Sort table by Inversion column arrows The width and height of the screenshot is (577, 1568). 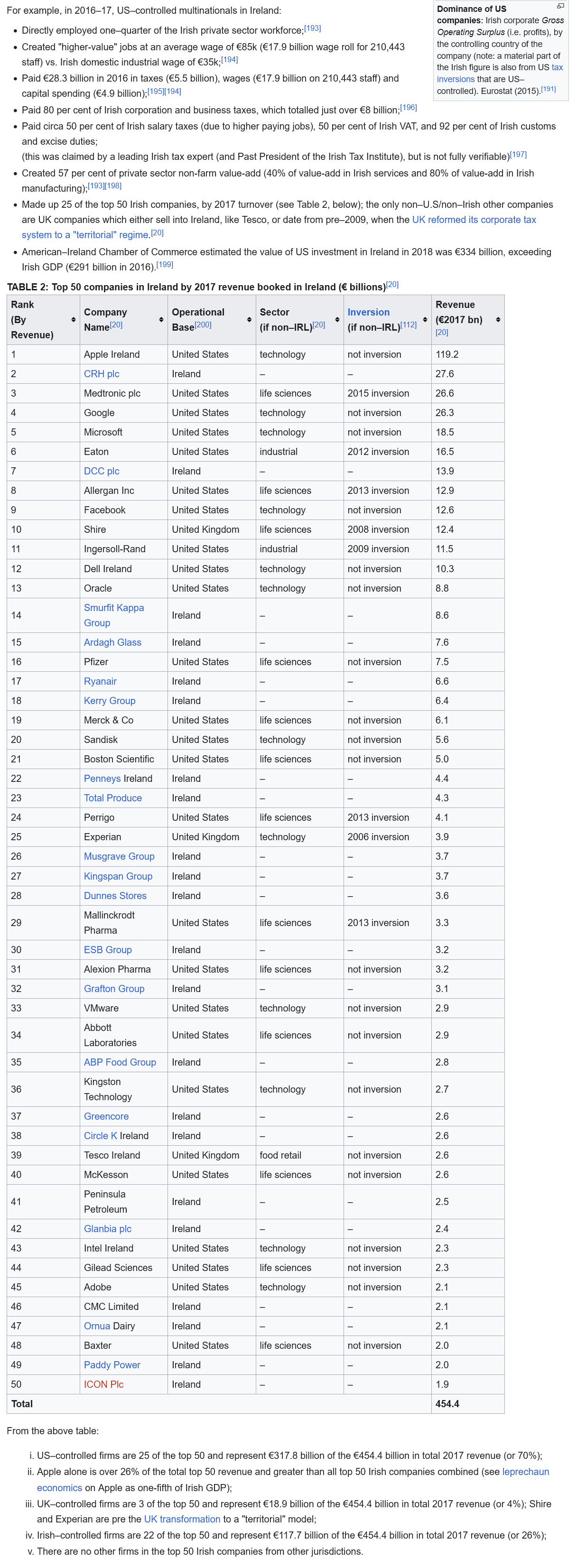(x=425, y=320)
